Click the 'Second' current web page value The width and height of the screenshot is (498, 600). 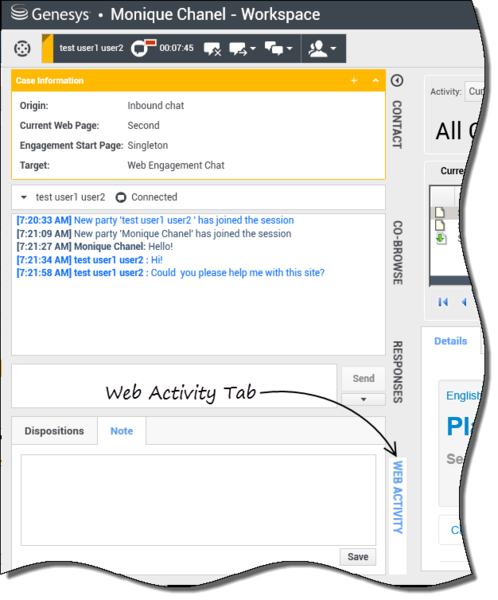(143, 126)
